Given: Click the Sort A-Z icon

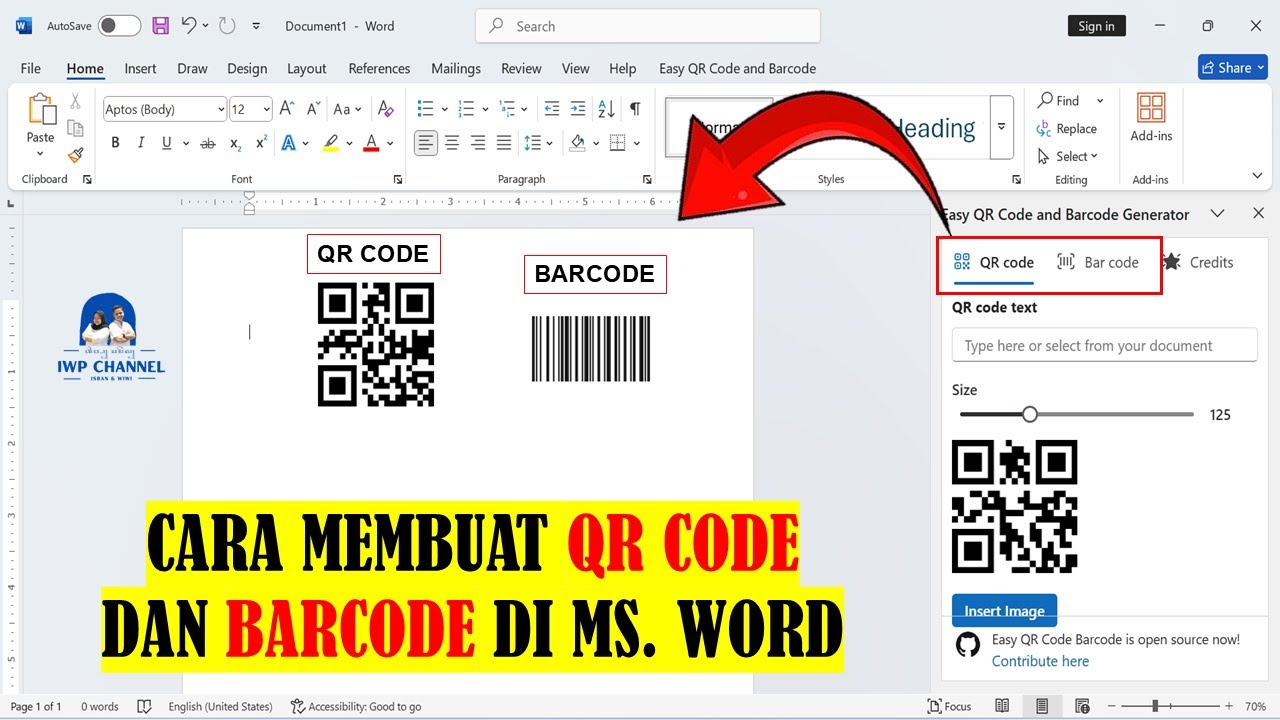Looking at the screenshot, I should pyautogui.click(x=606, y=109).
